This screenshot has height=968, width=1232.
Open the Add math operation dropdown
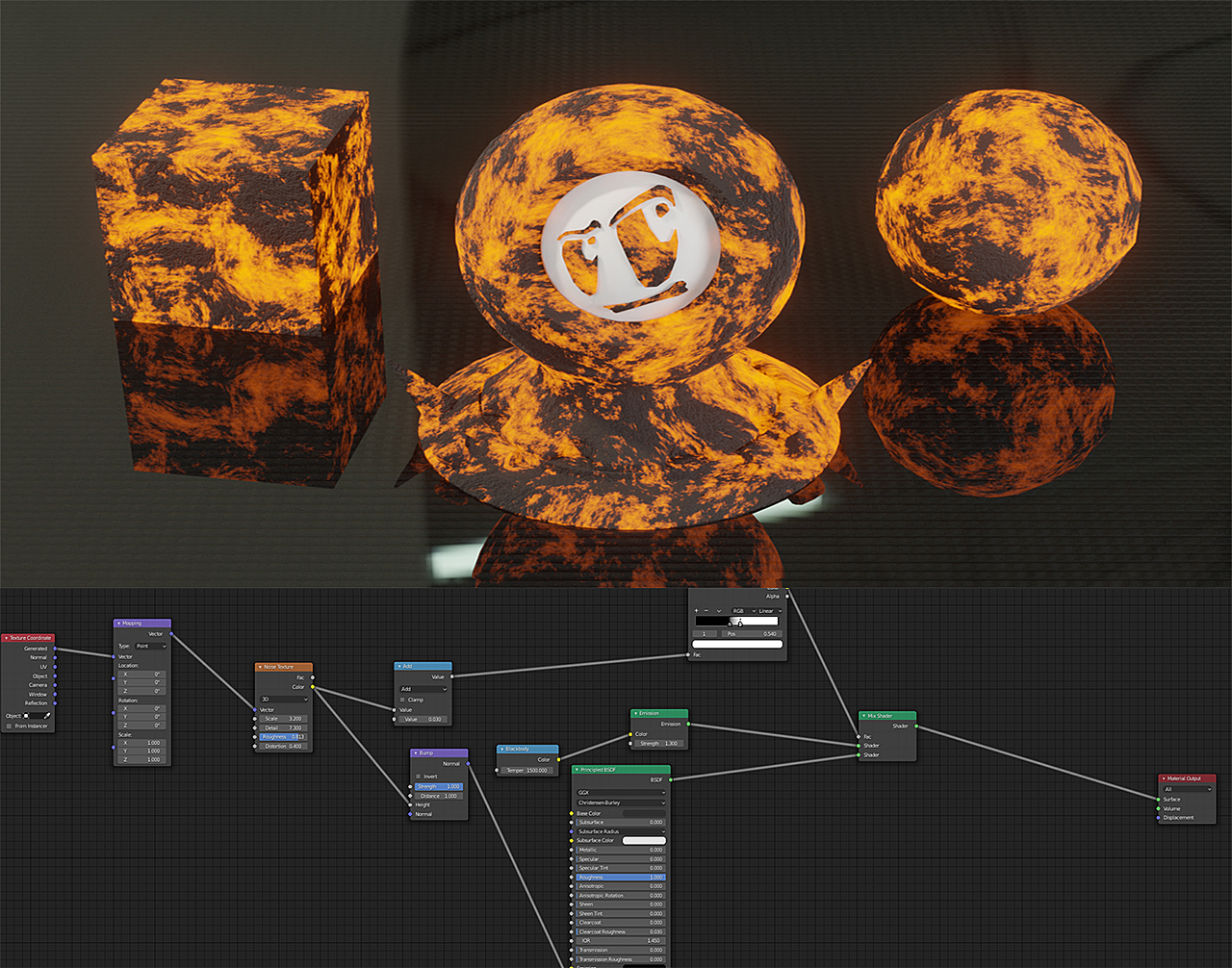coord(423,689)
